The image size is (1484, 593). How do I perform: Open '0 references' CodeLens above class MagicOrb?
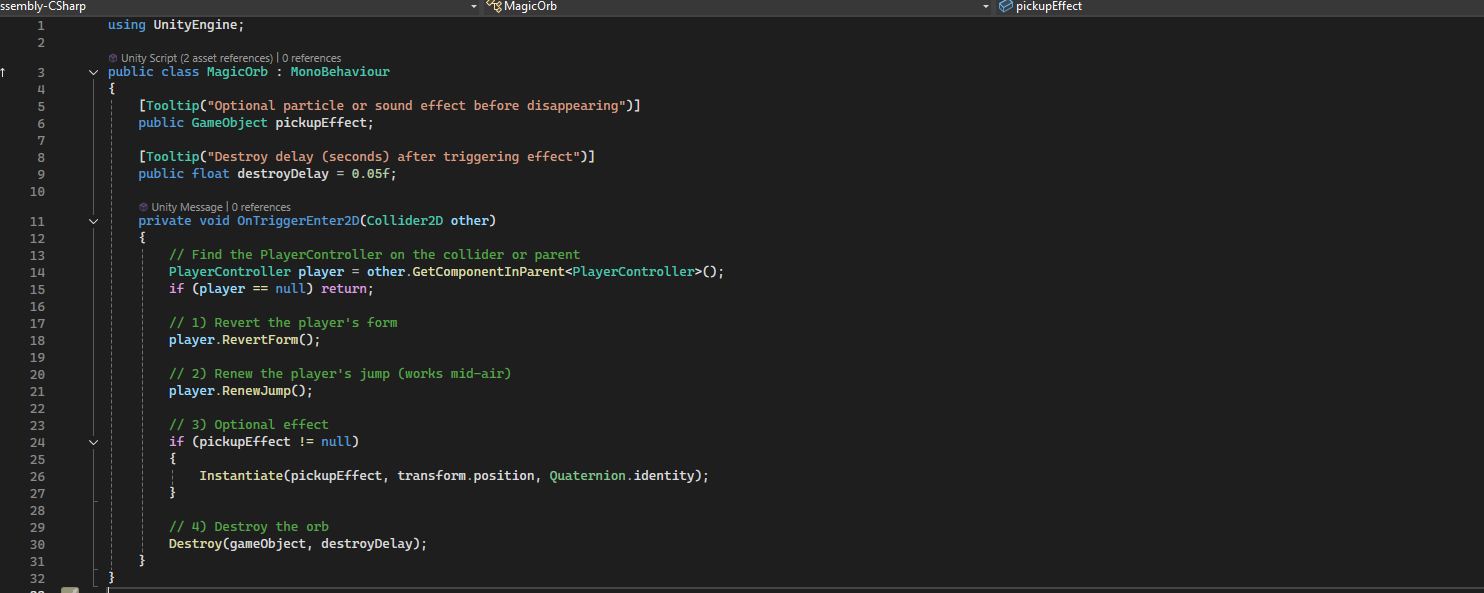pyautogui.click(x=311, y=58)
